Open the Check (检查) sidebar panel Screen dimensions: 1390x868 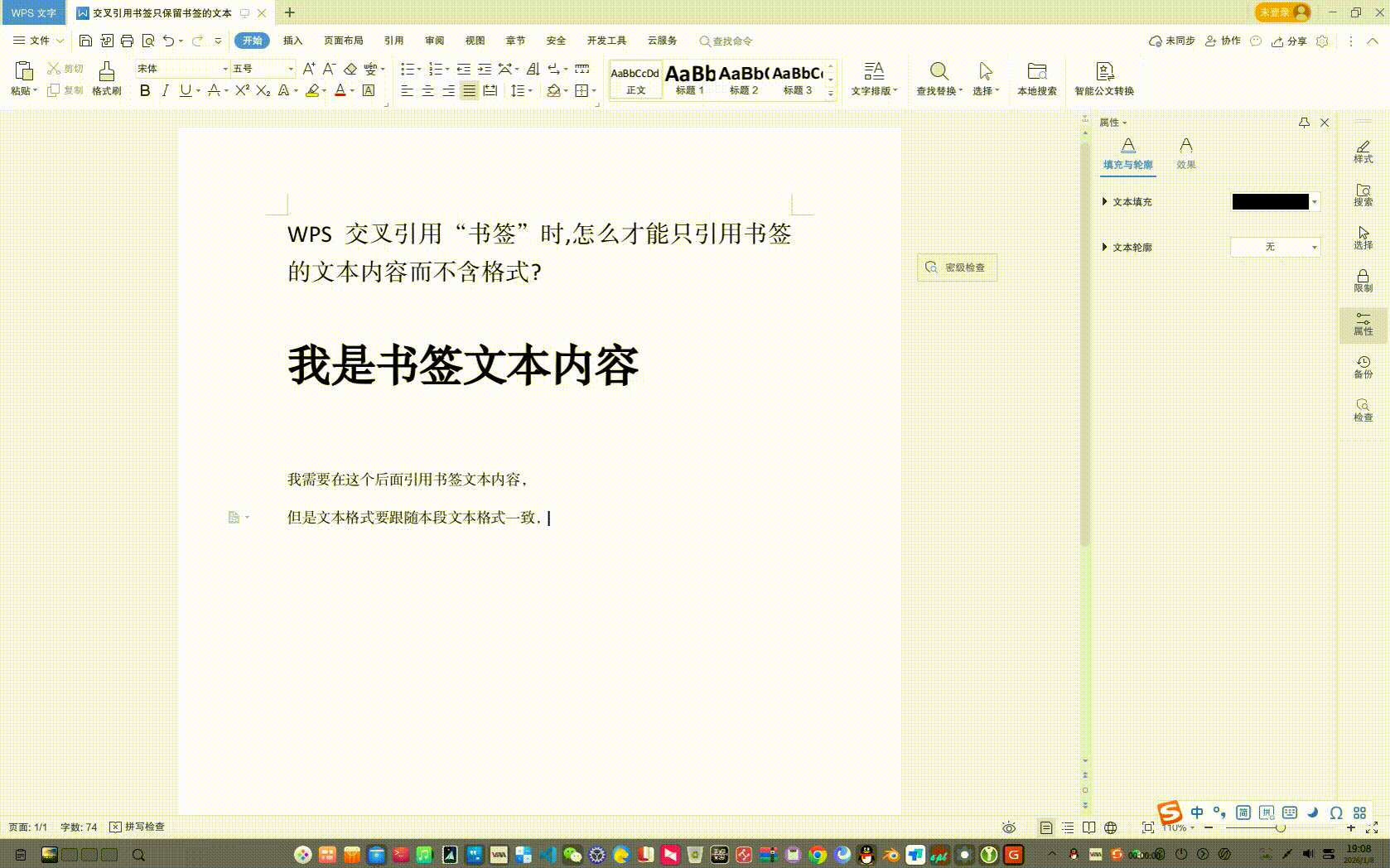pos(1363,410)
